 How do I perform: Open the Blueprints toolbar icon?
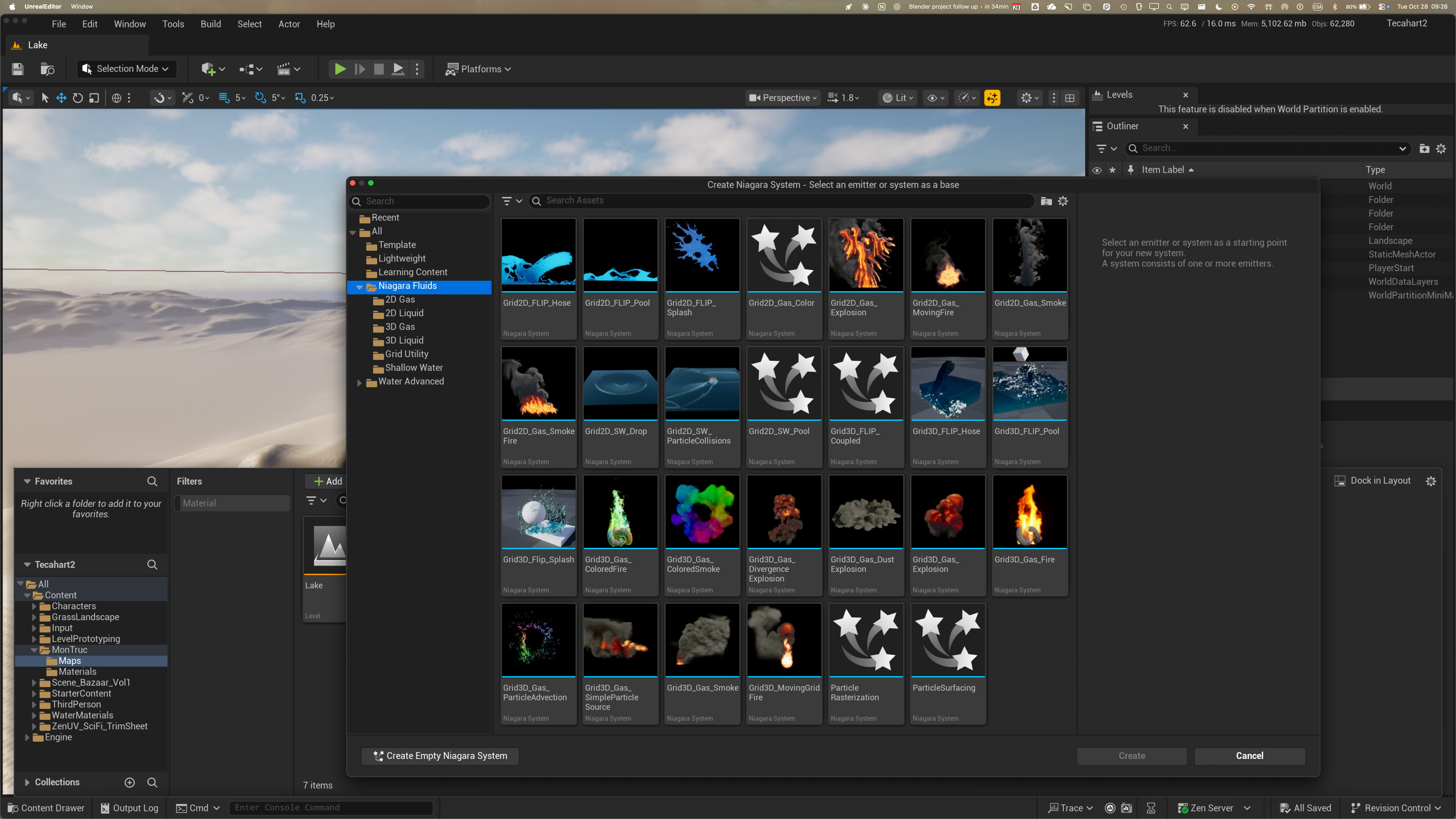(250, 69)
